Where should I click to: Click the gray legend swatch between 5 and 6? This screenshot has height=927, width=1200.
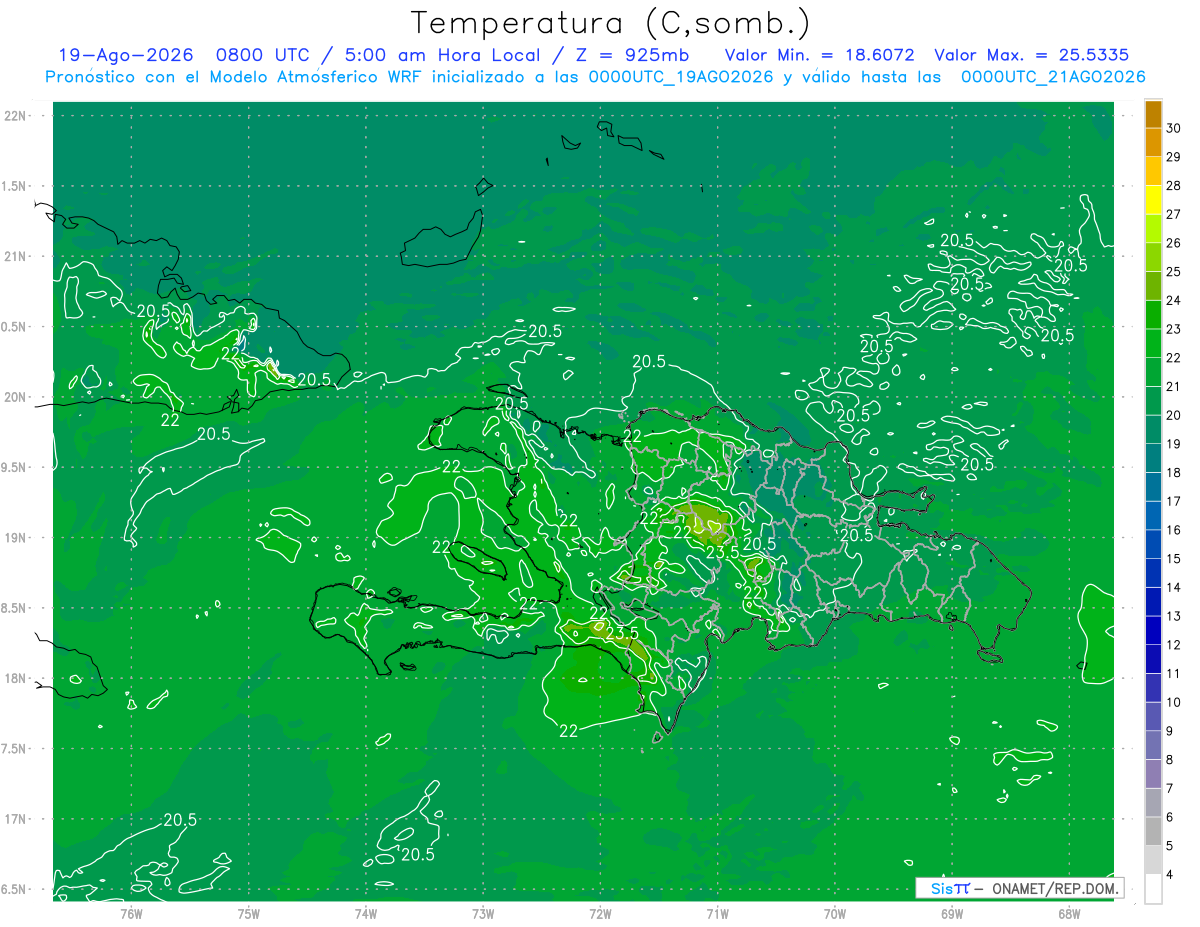(x=1153, y=831)
